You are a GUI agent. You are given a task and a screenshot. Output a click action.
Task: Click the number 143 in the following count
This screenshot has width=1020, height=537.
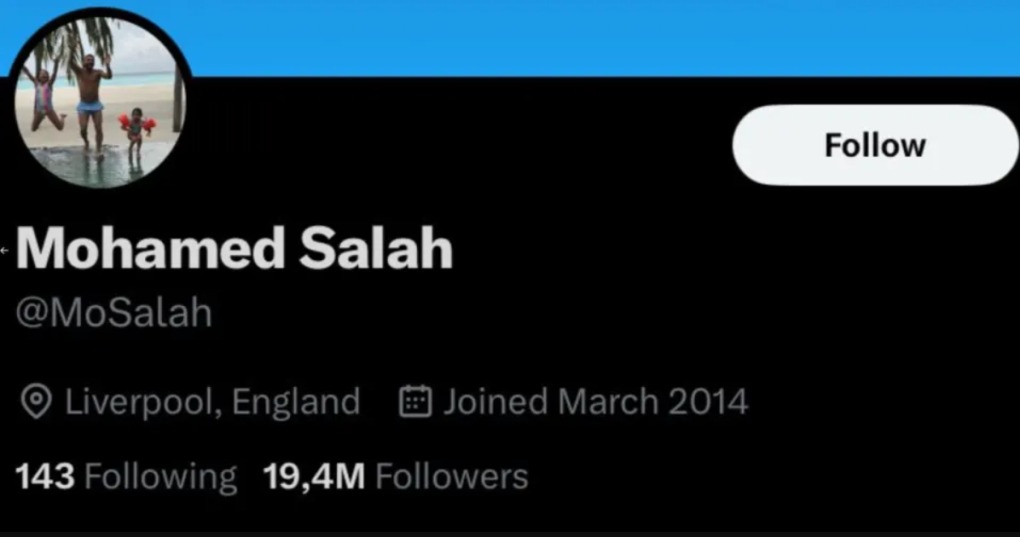[x=45, y=477]
